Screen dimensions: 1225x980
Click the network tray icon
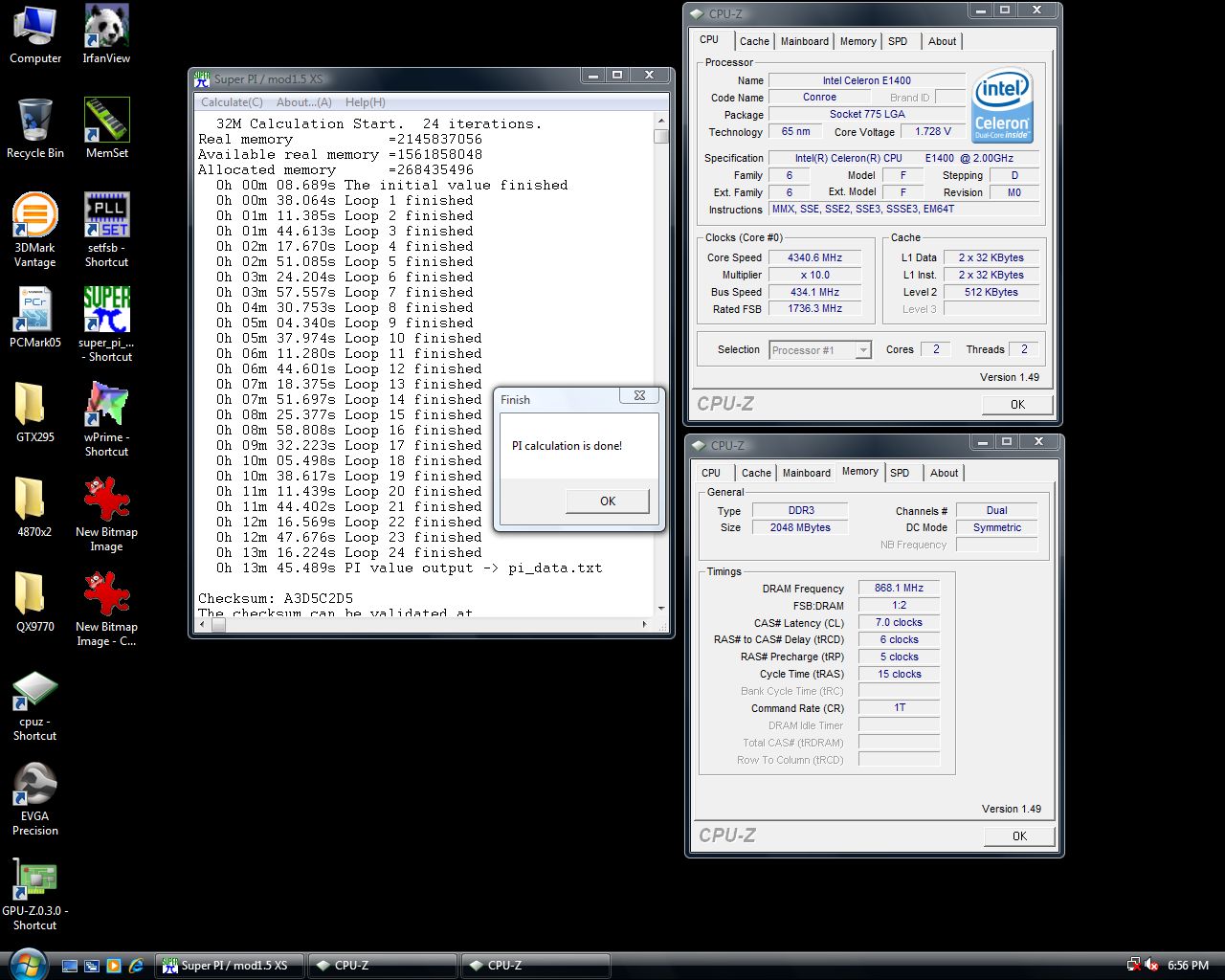[1134, 966]
